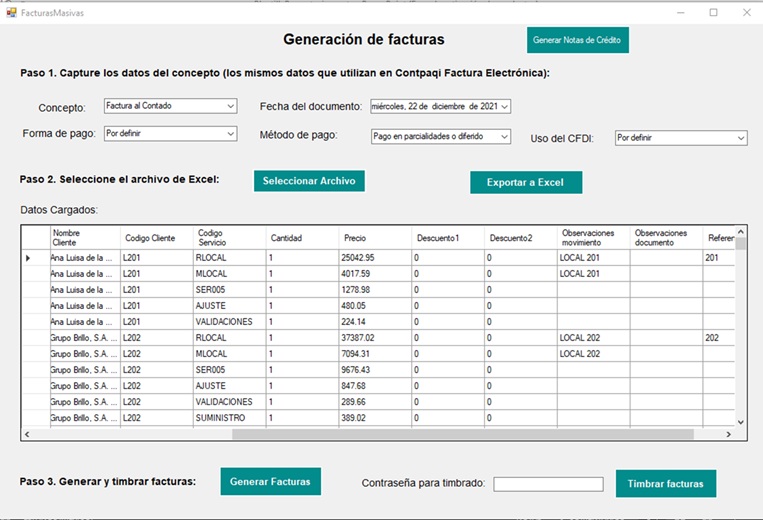Click the horizontal scrollbar left arrow
This screenshot has width=763, height=520.
point(27,435)
